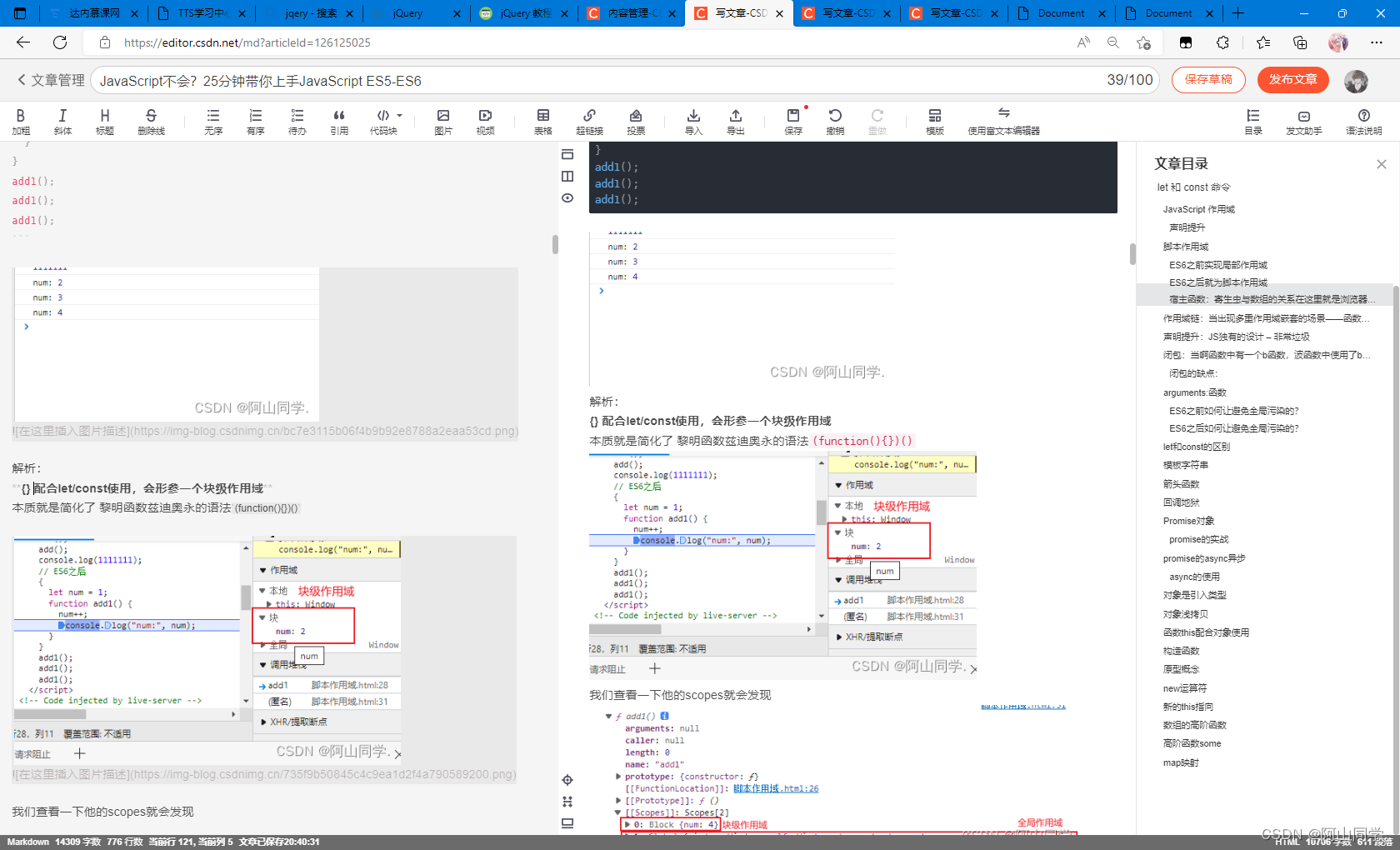Insert an image with the 图片 tool
Viewport: 1400px width, 850px height.
(x=443, y=122)
